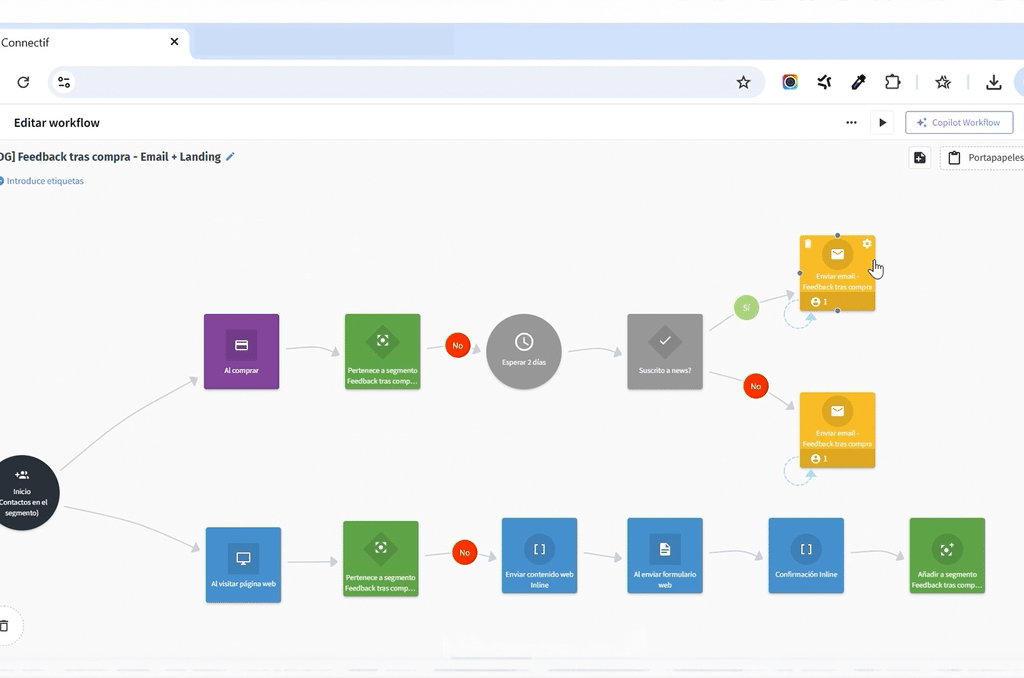
Task: Delete the selected email node via trash icon
Action: (808, 244)
